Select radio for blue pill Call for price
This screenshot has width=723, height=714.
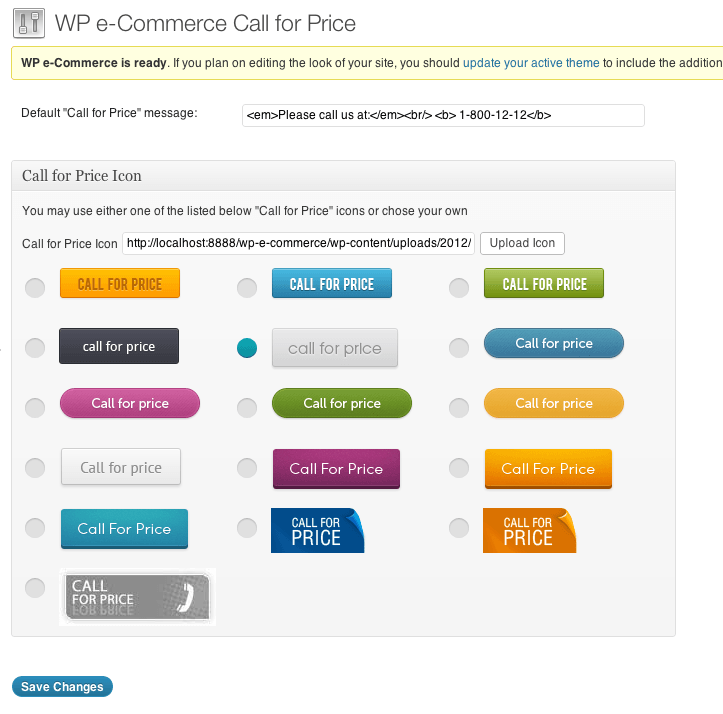click(459, 348)
